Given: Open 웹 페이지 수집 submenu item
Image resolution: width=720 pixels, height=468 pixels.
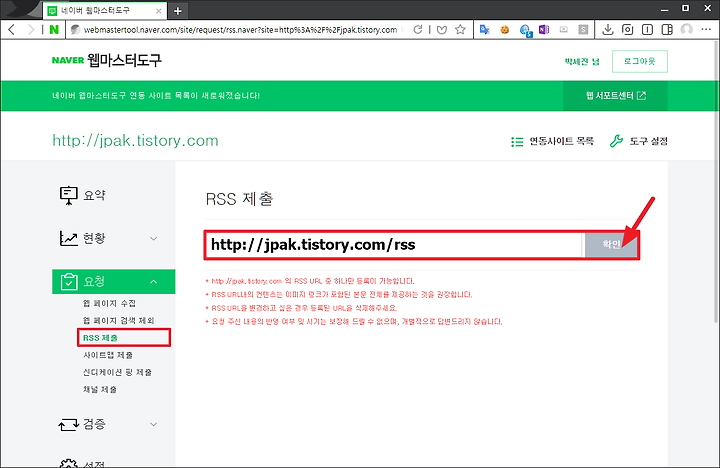Looking at the screenshot, I should click(x=109, y=303).
